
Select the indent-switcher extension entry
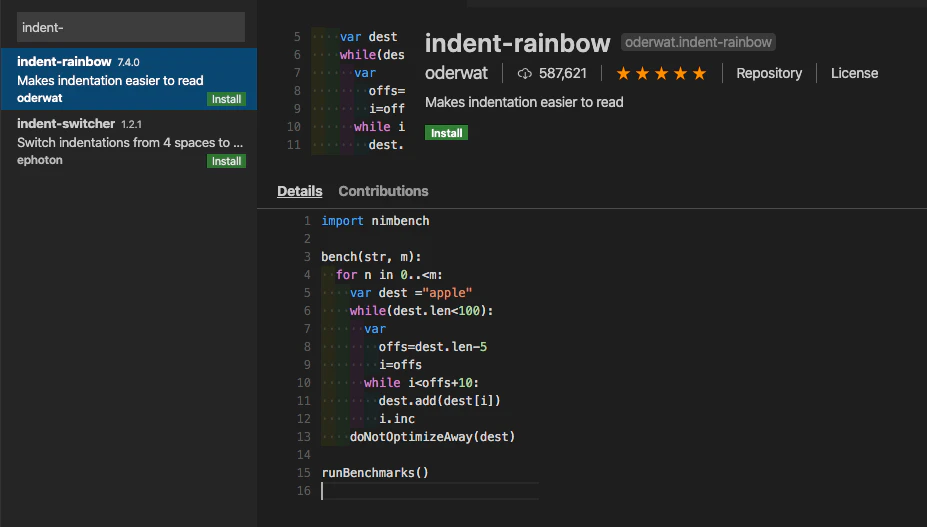129,141
